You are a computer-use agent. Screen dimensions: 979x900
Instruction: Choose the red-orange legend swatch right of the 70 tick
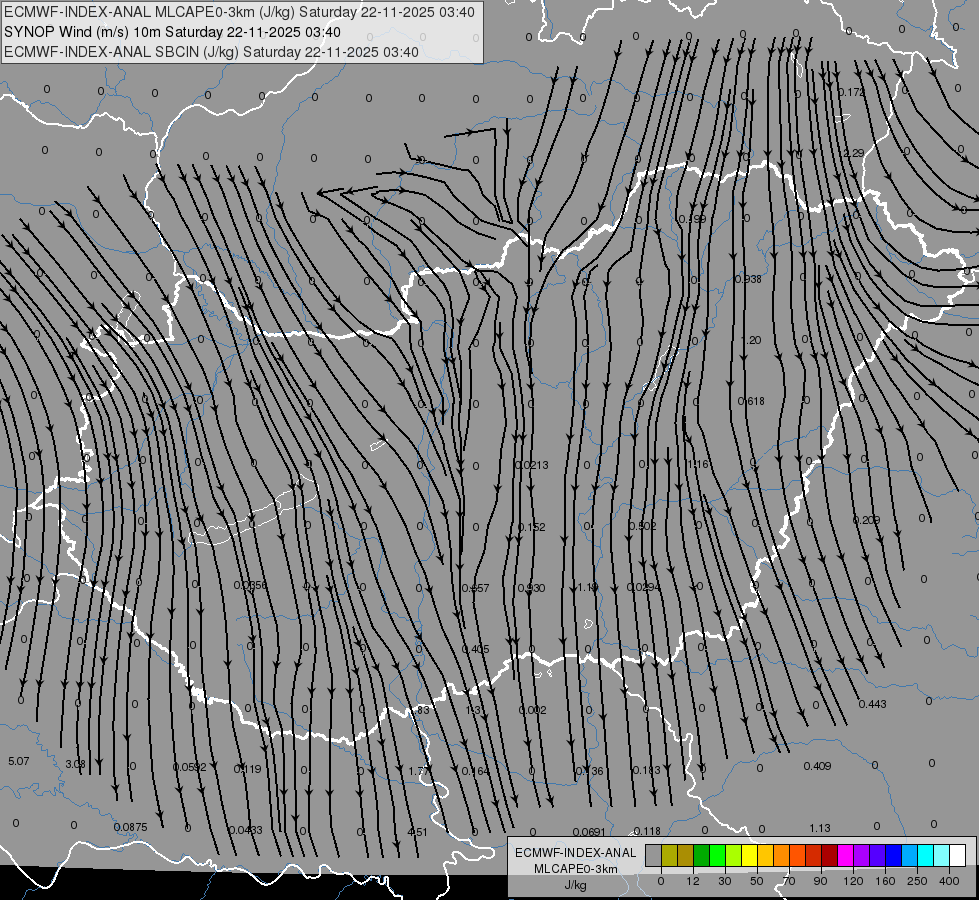798,856
